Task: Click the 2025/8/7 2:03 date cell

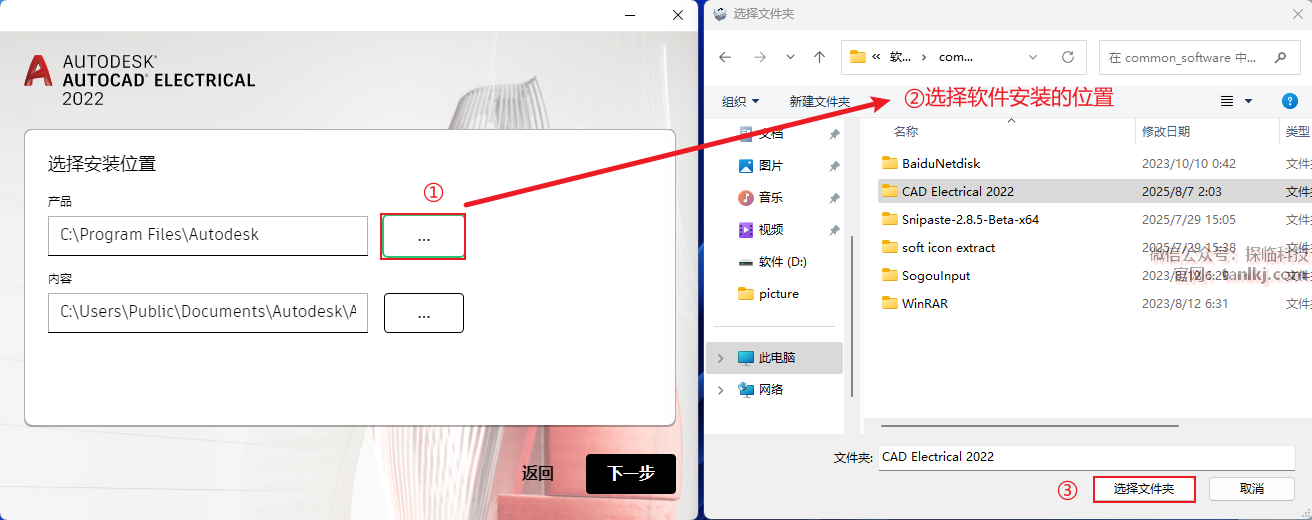Action: tap(1182, 191)
